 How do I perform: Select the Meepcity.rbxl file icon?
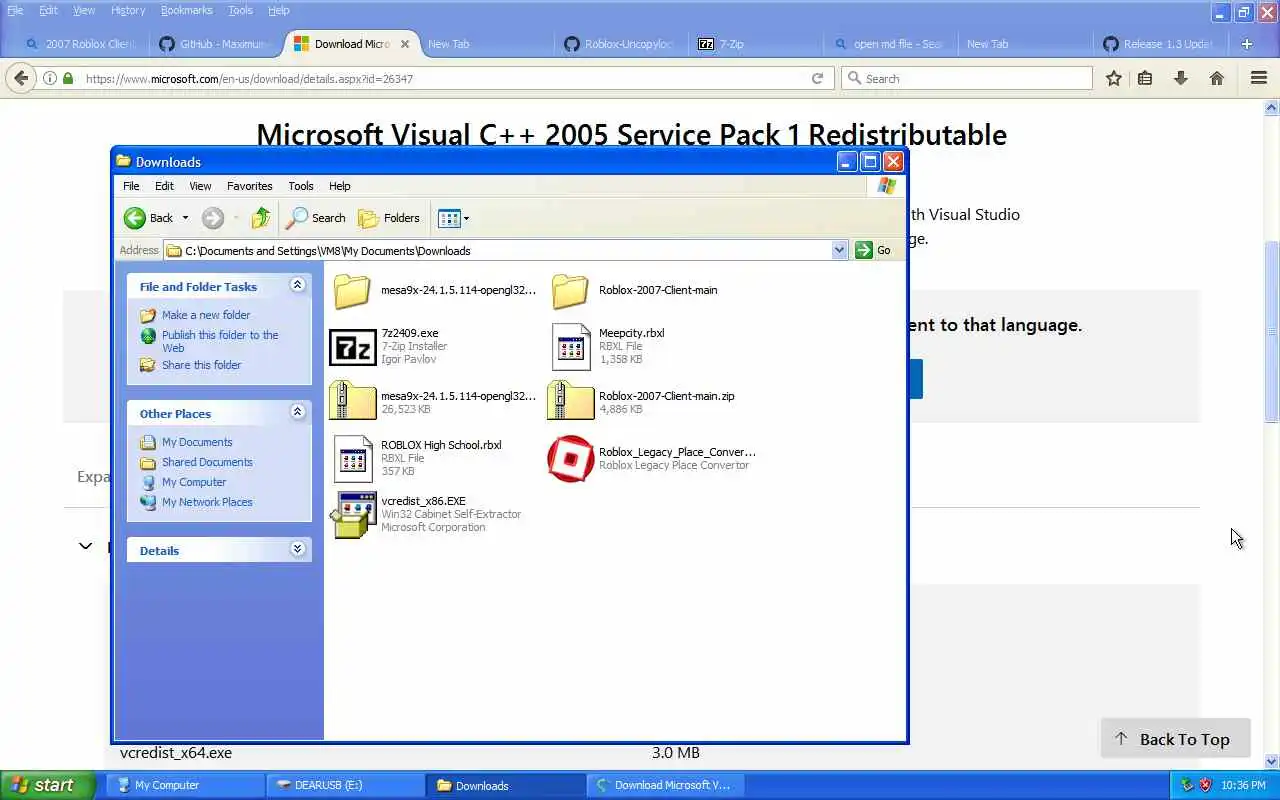[x=571, y=346]
